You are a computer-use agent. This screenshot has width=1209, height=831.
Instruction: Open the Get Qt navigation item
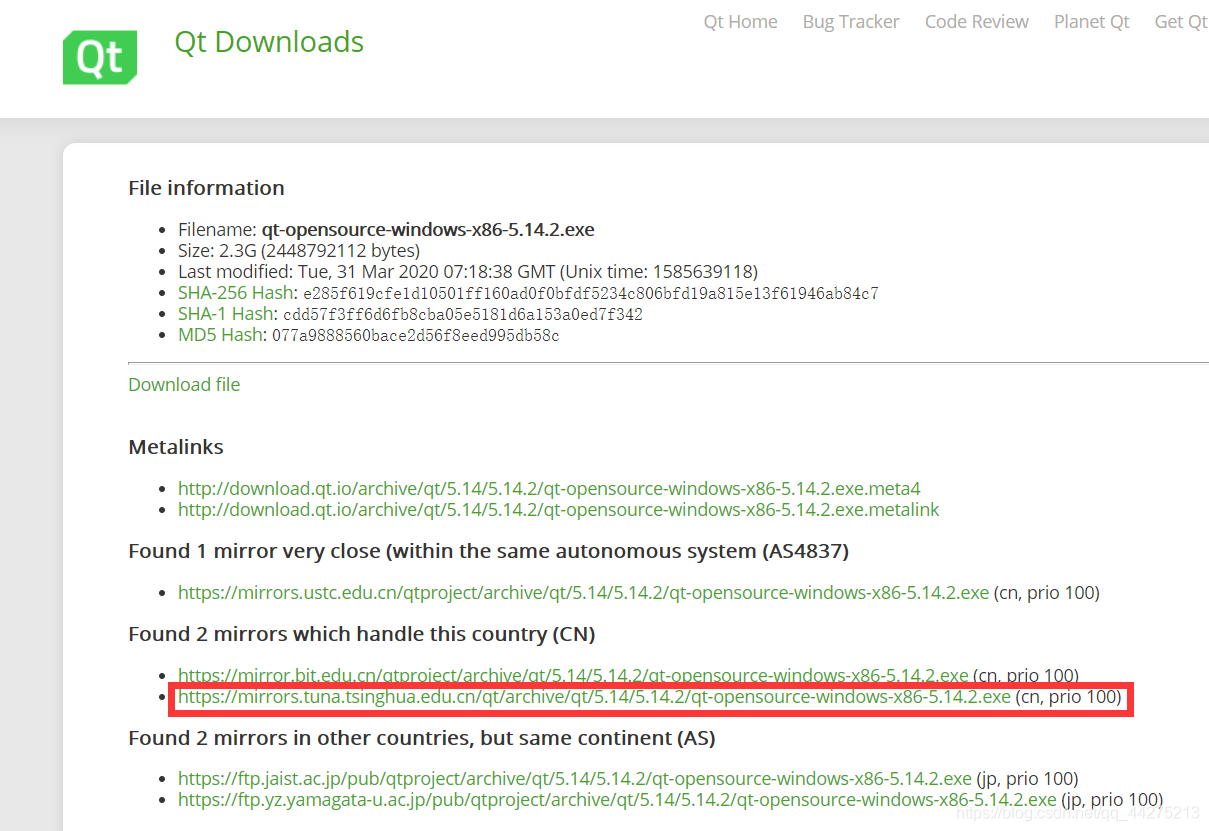point(1181,22)
